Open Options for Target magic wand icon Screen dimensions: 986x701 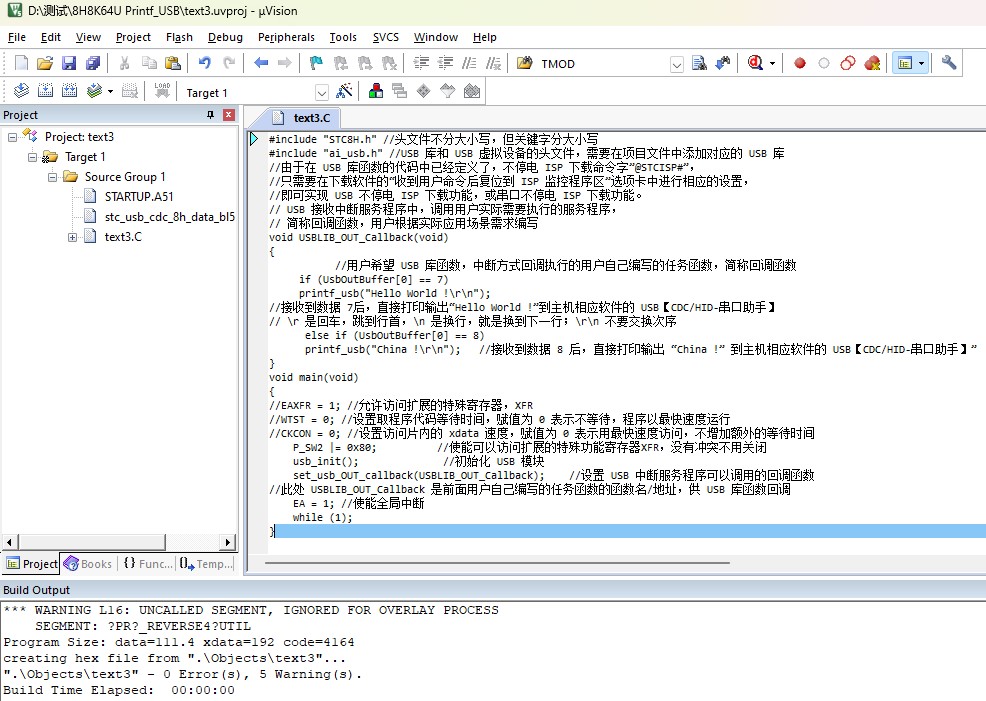[x=345, y=92]
